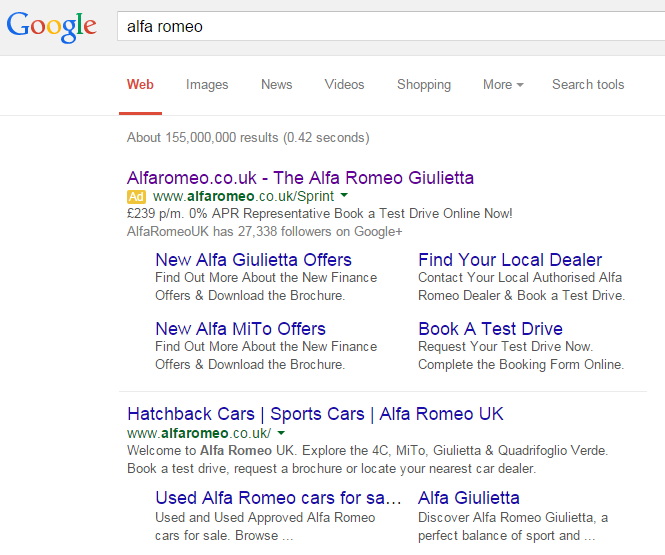This screenshot has height=555, width=665.
Task: Open New Alfa Giulietta Offers sitelink
Action: click(253, 259)
